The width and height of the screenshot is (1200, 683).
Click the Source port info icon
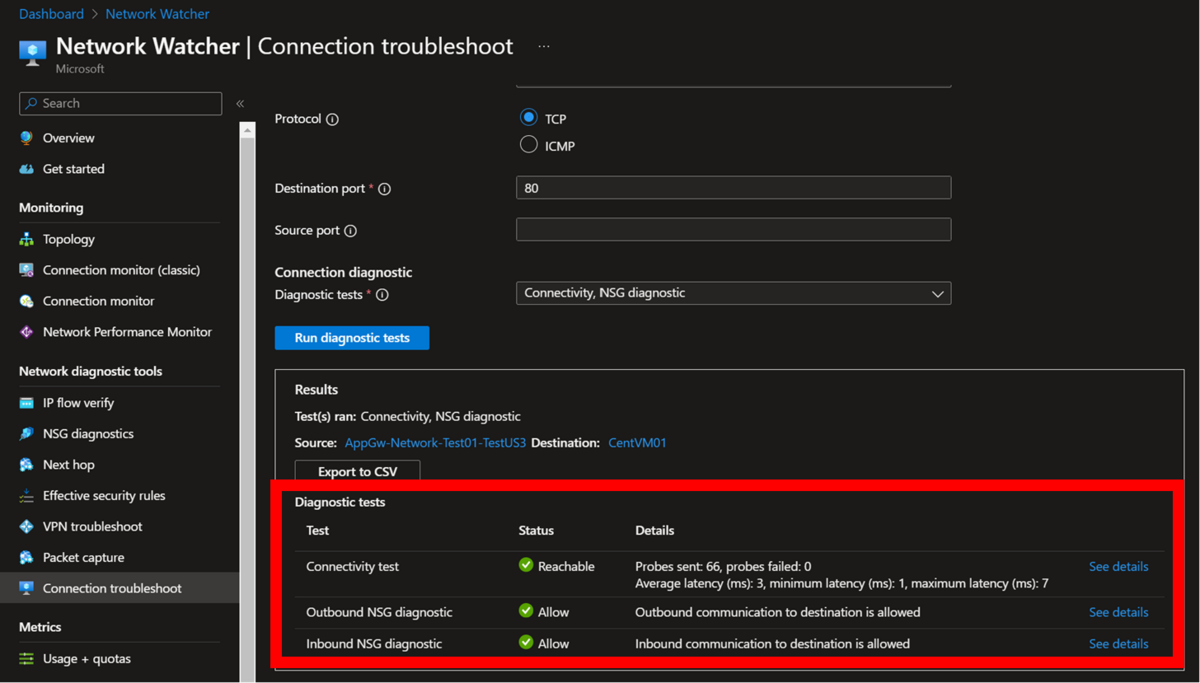350,231
